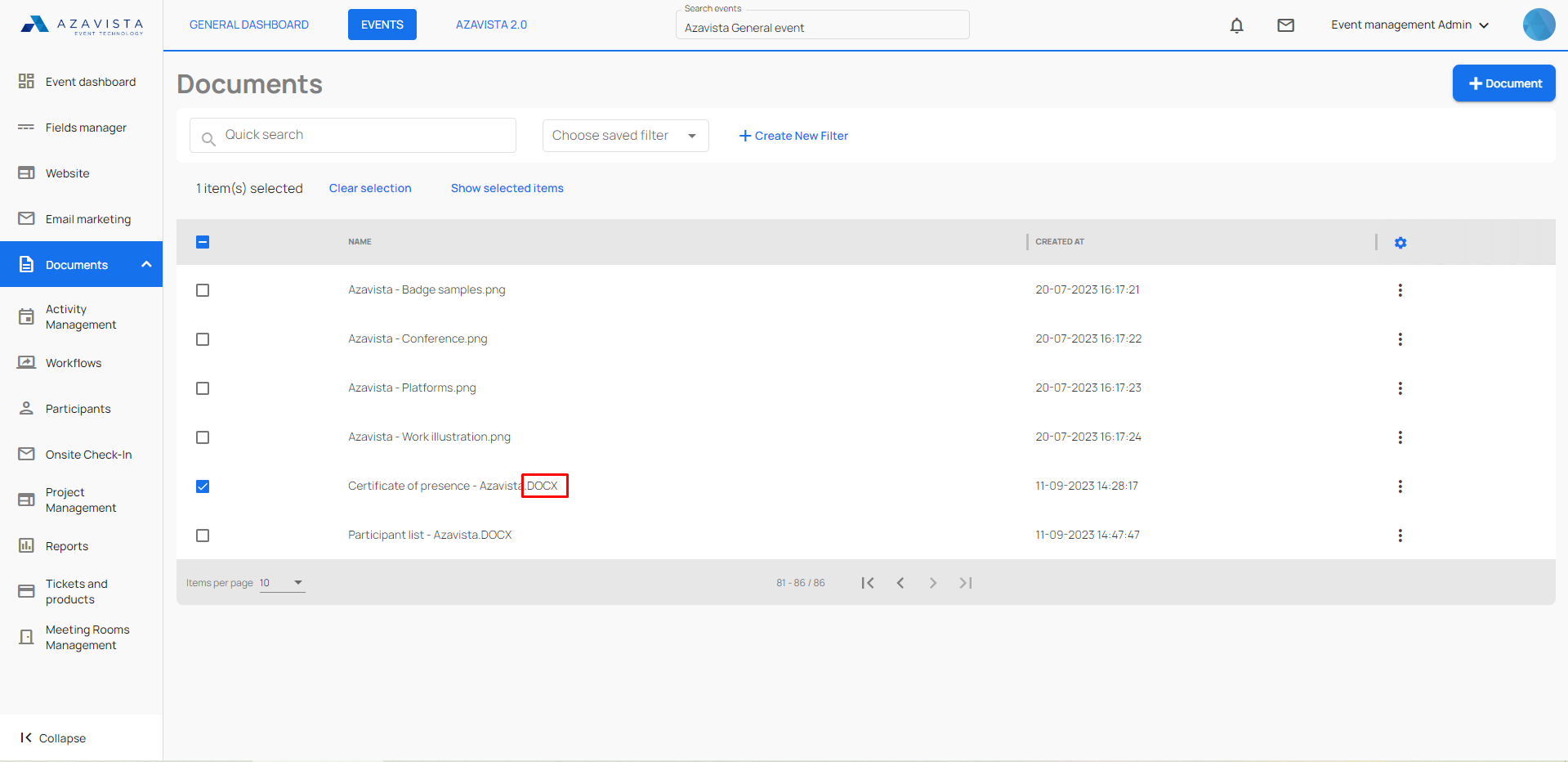
Task: Click the add Document button
Action: tap(1503, 83)
